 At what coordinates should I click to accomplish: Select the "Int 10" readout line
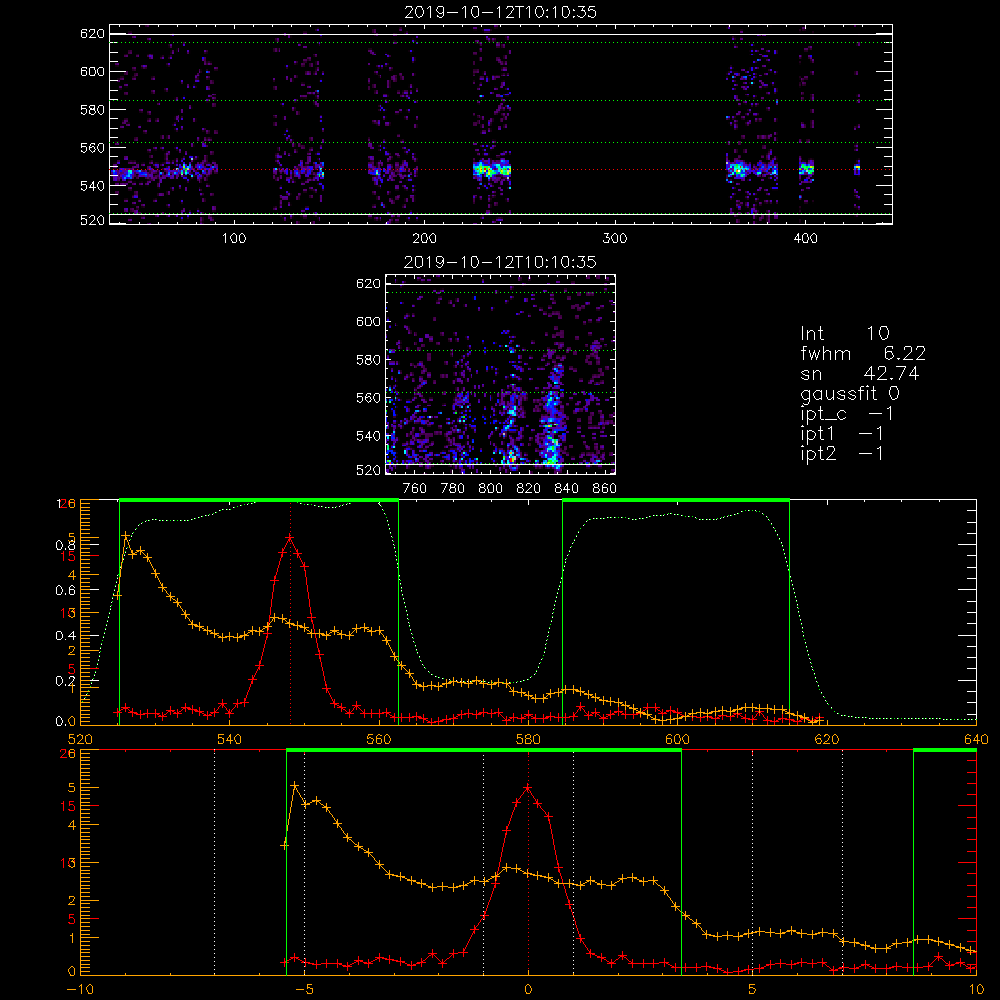coord(844,334)
